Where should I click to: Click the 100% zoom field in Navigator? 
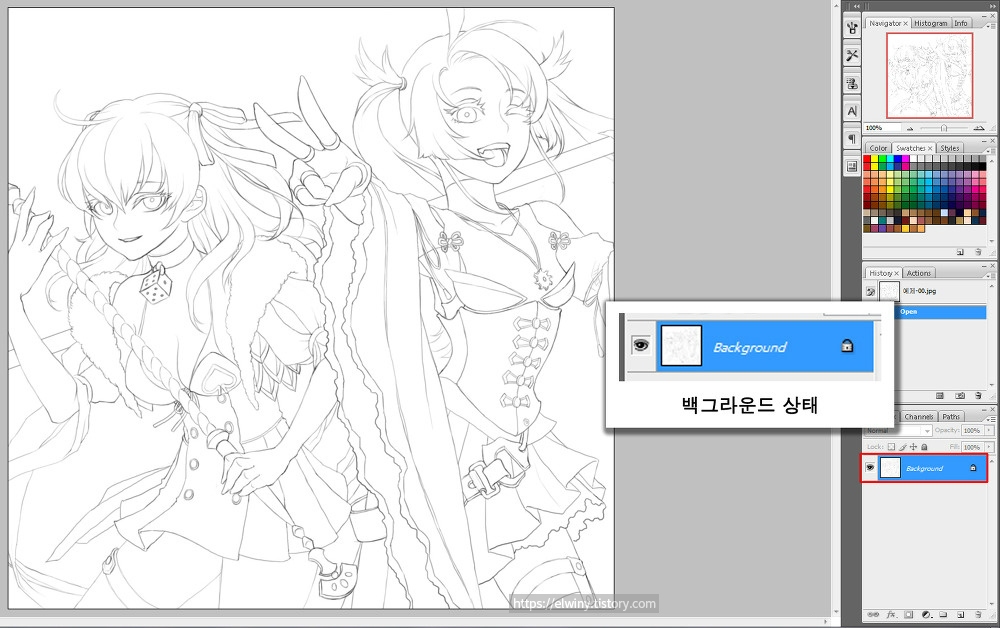882,128
